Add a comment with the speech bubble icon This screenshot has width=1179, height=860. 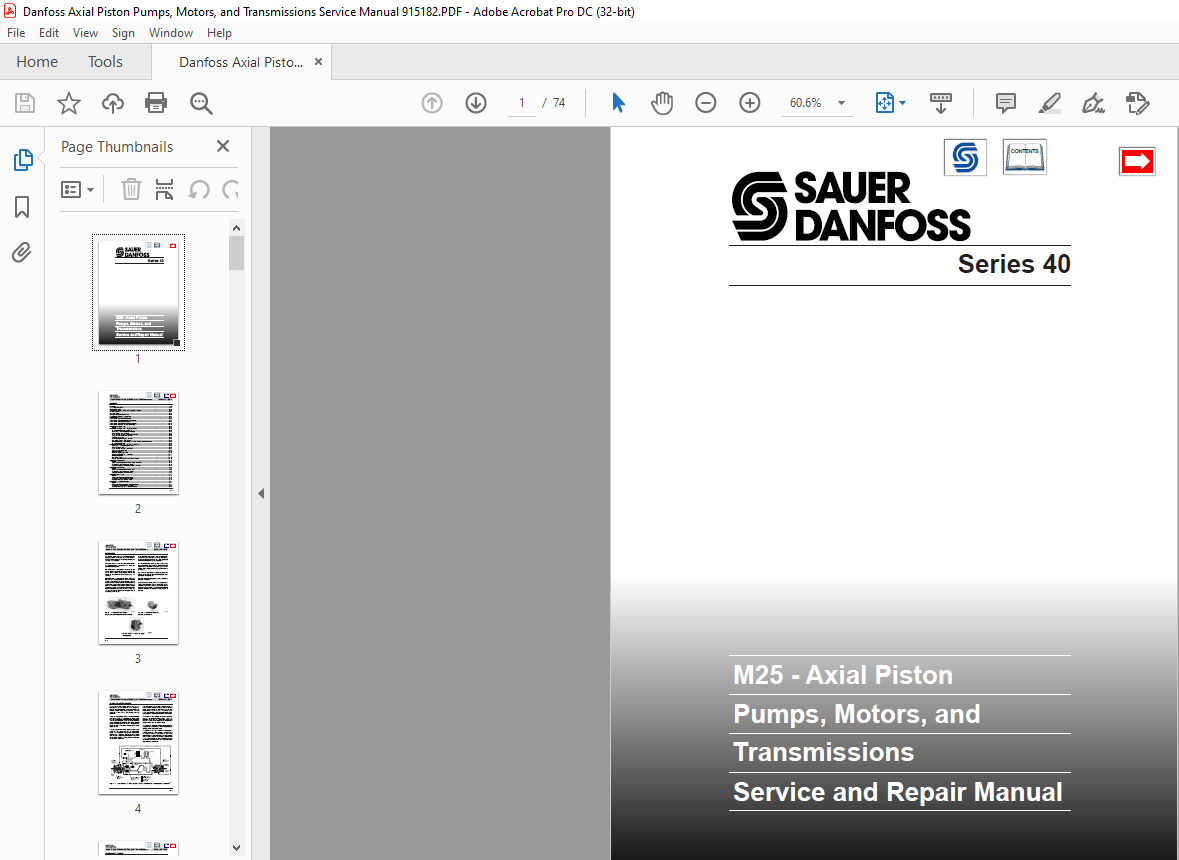coord(1005,103)
